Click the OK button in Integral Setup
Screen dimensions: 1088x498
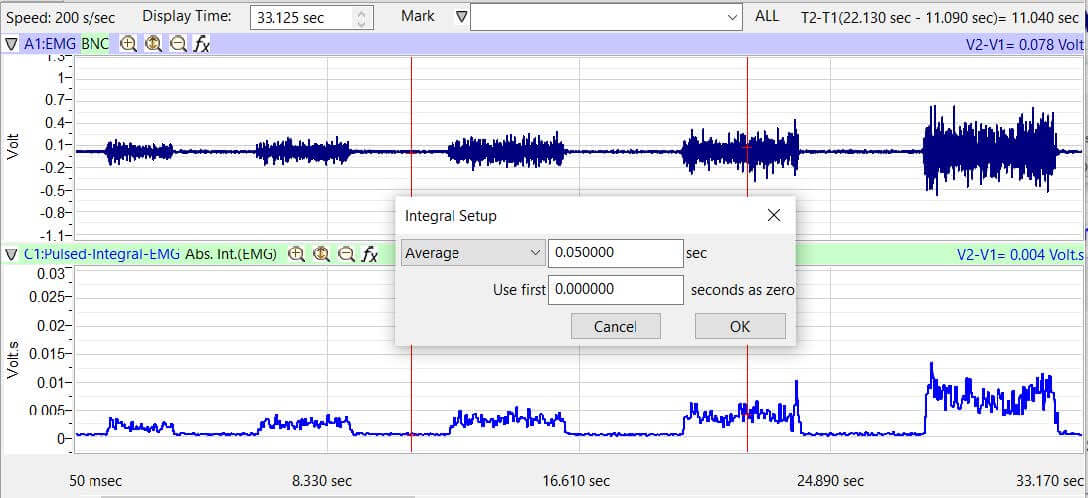(739, 326)
